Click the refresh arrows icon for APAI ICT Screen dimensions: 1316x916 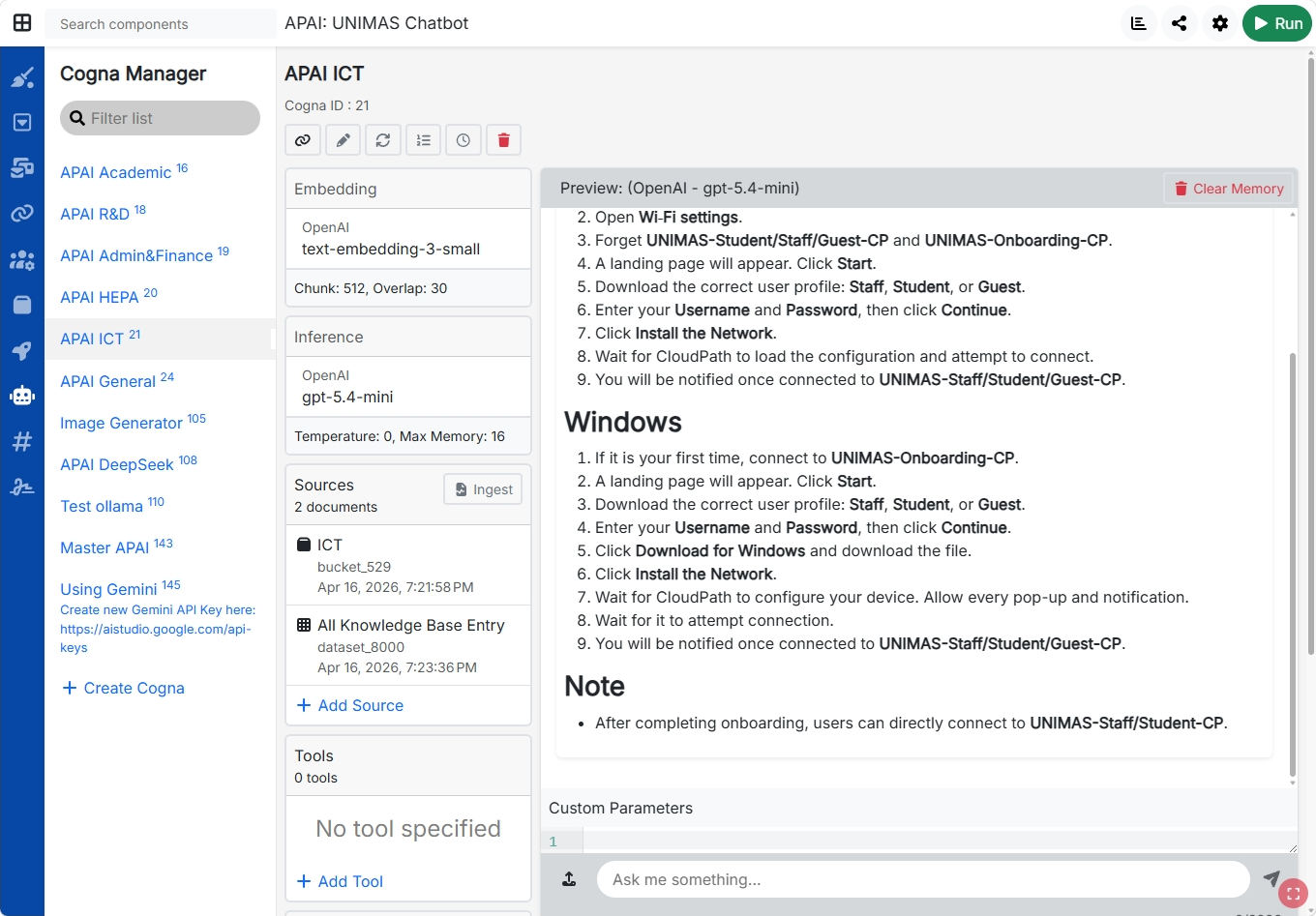pyautogui.click(x=383, y=140)
